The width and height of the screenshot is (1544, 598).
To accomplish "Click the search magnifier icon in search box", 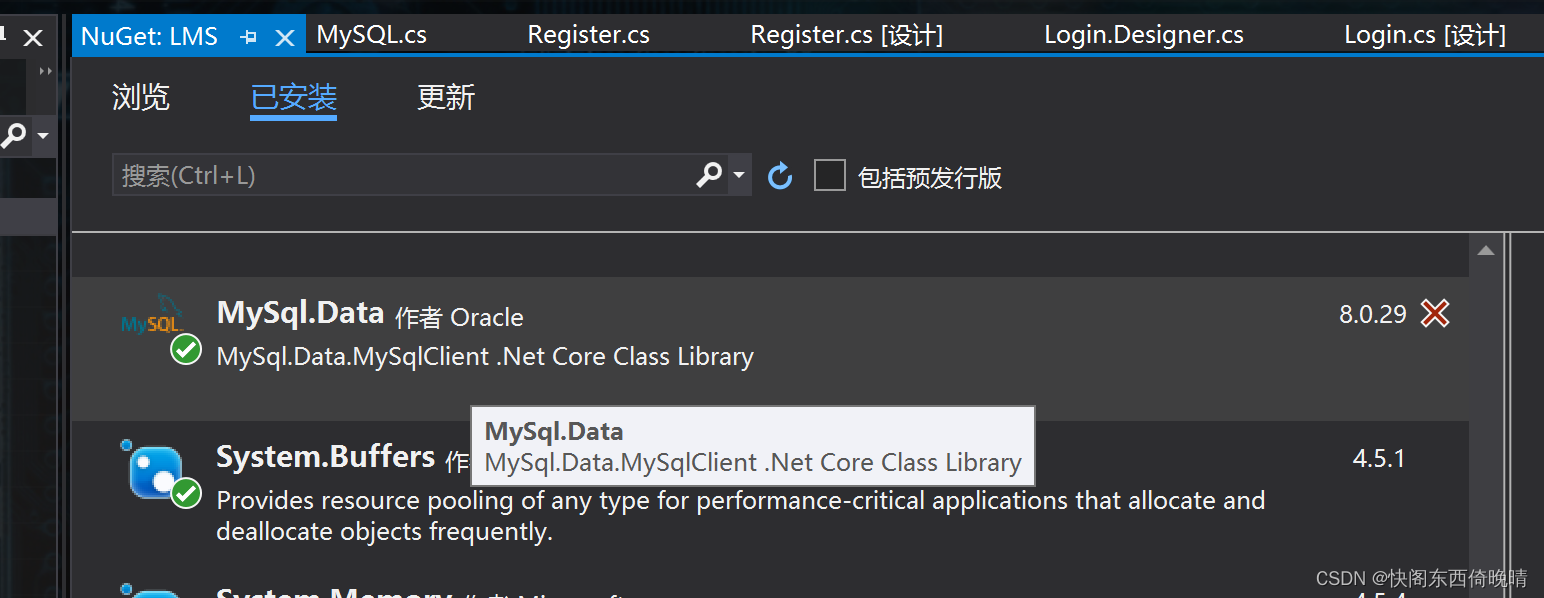I will coord(710,174).
